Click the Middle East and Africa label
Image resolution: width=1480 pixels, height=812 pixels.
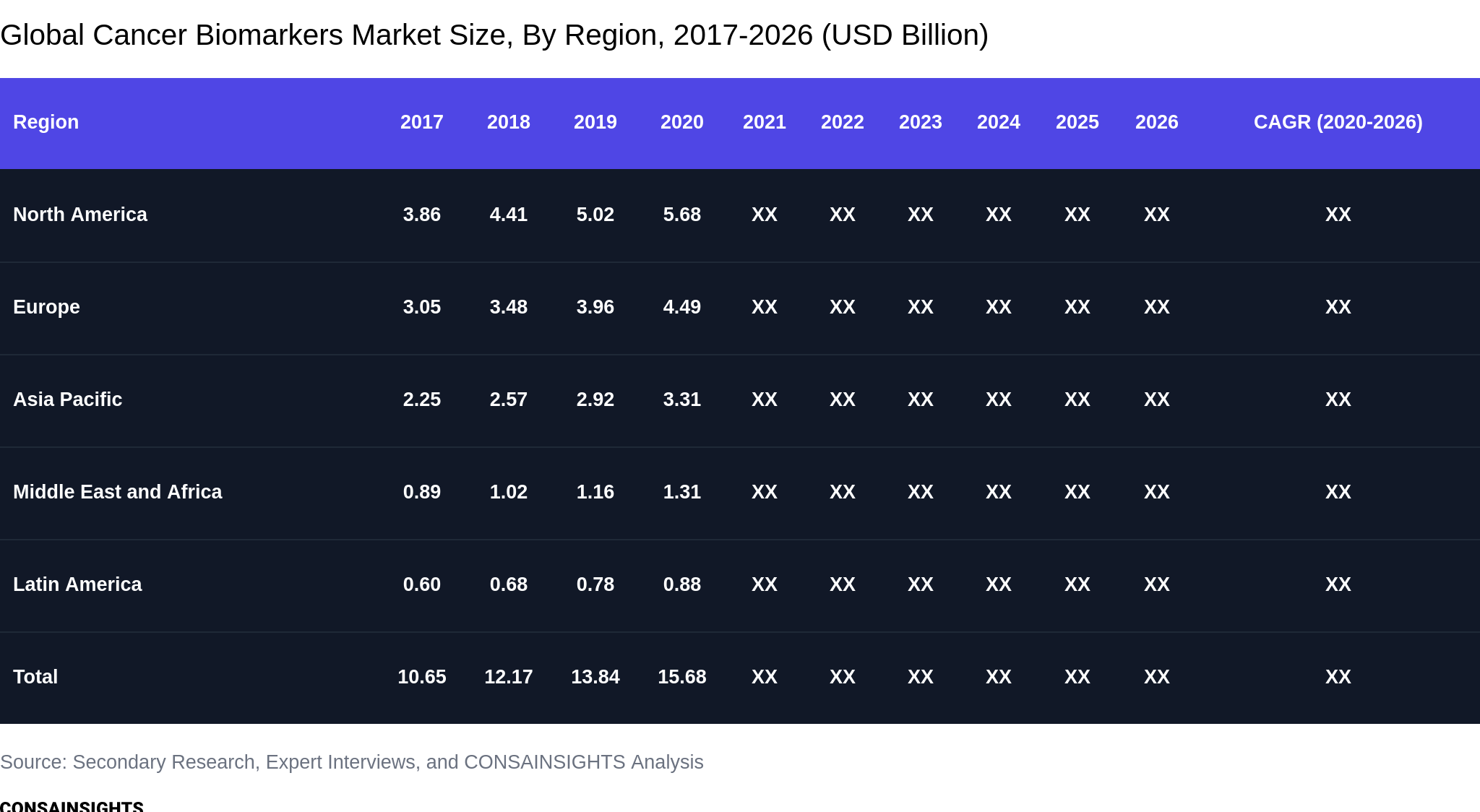118,492
